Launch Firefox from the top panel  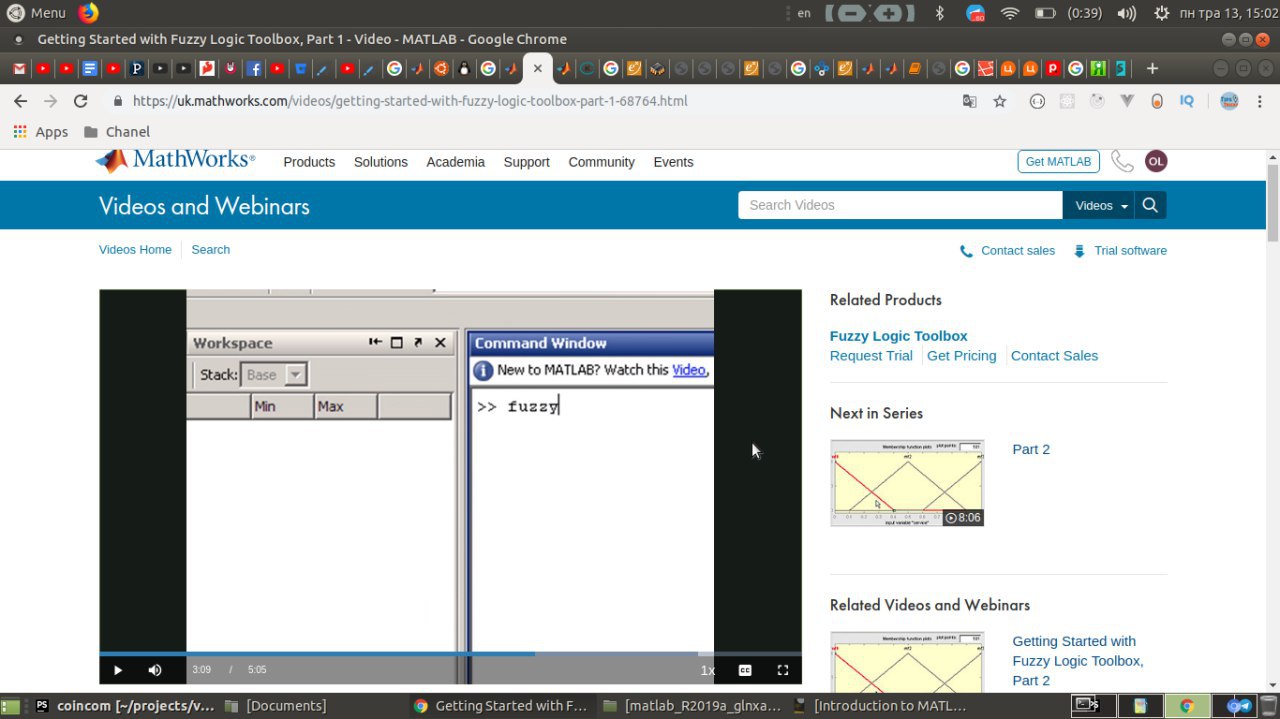point(88,13)
